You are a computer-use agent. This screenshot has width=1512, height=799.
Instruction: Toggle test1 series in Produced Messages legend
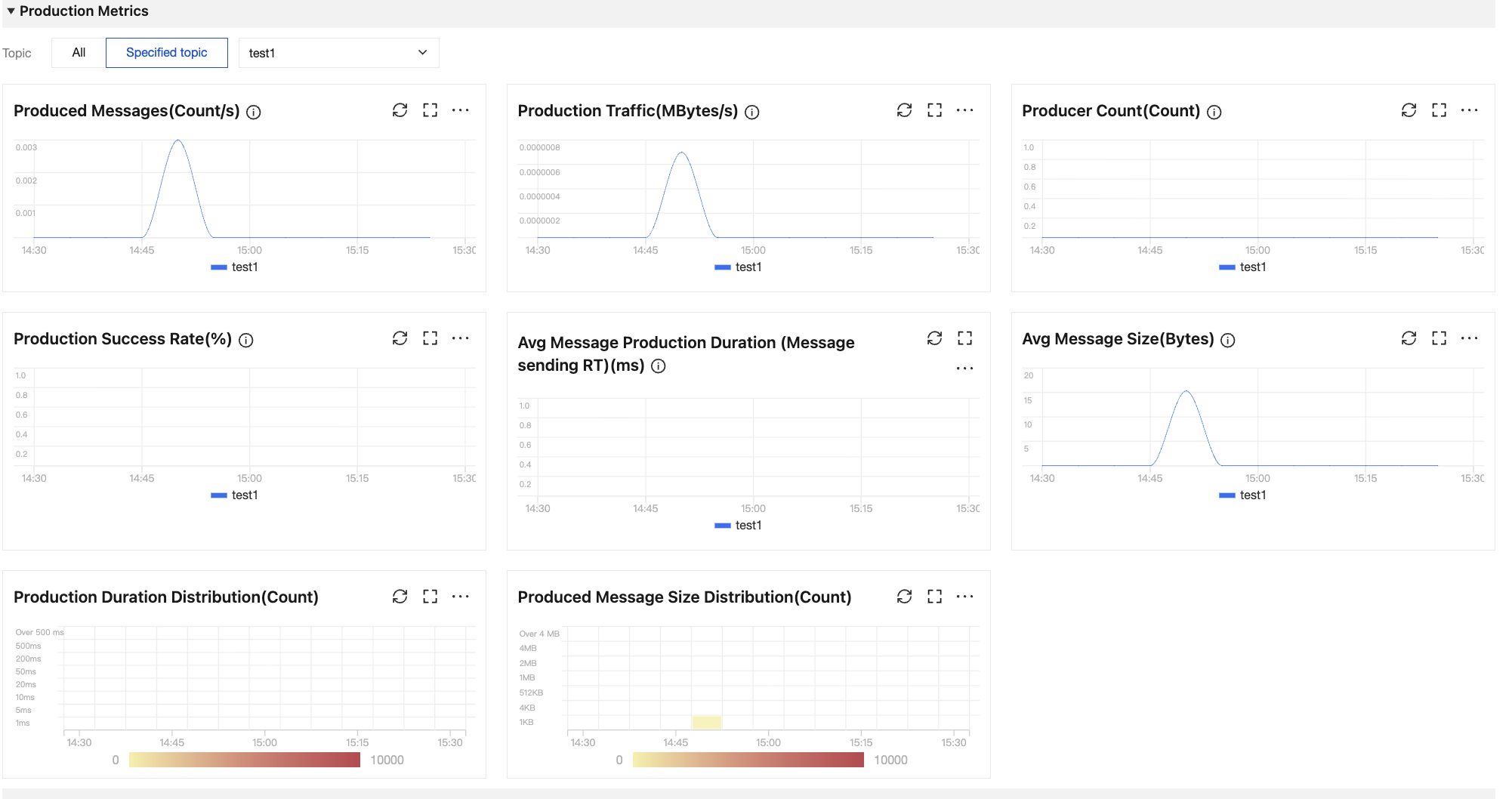235,267
